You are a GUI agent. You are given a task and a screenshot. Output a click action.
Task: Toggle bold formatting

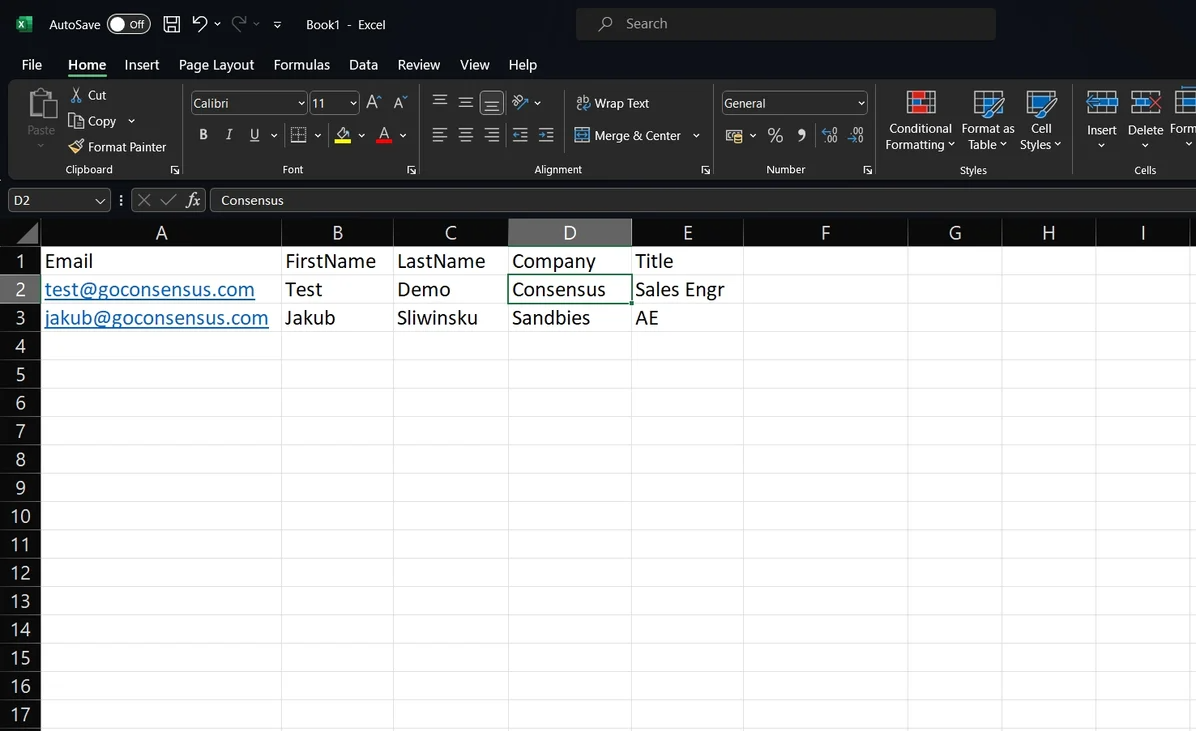(x=203, y=135)
